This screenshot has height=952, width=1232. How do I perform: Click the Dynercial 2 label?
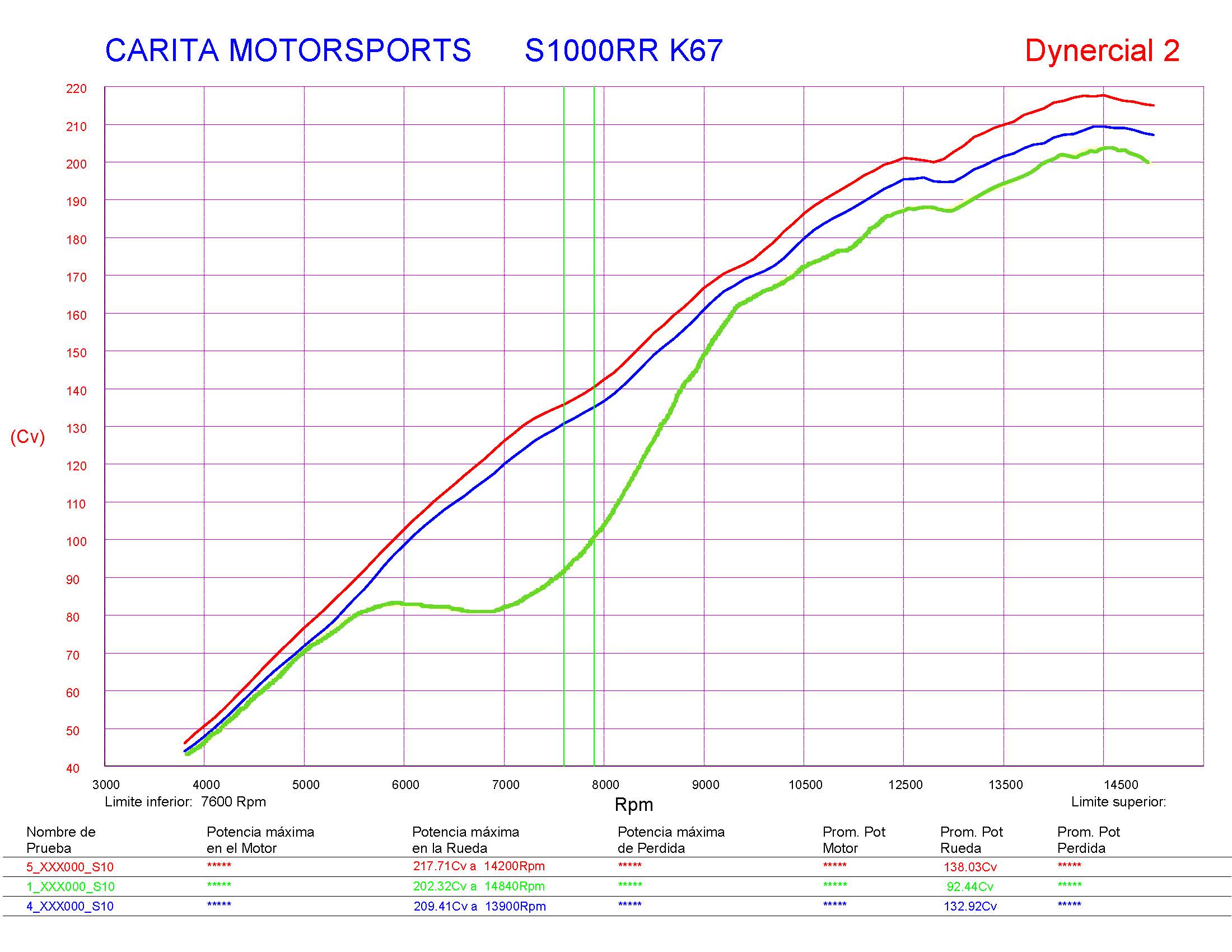(x=1102, y=51)
